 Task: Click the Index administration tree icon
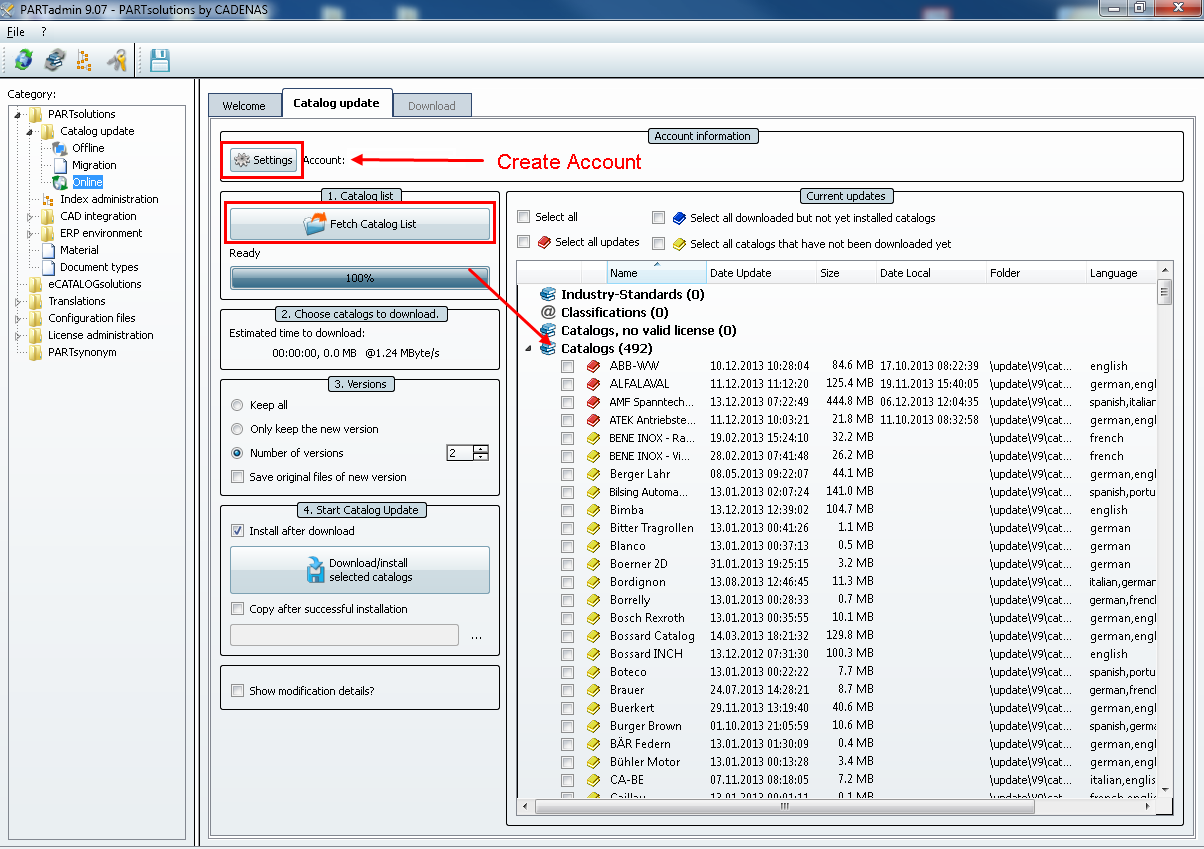point(49,199)
